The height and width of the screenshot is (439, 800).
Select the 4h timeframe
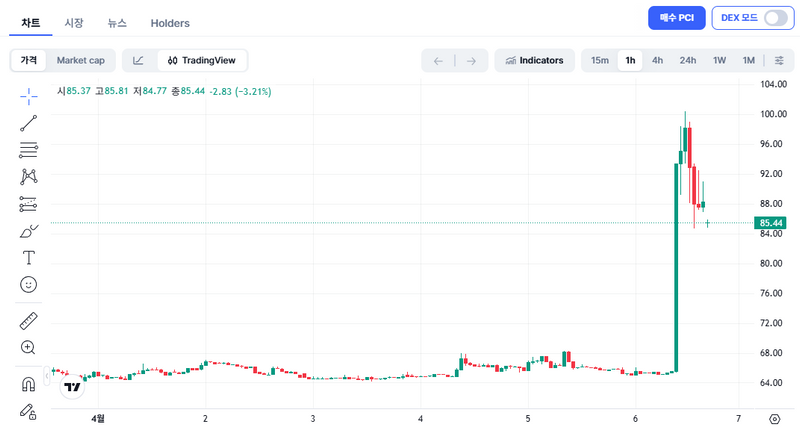657,60
